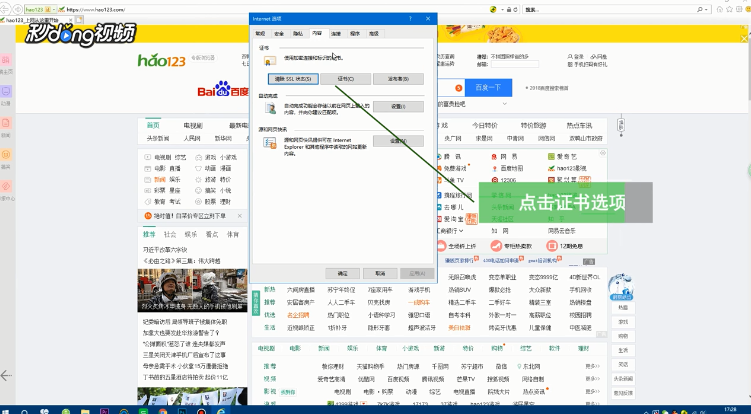Click the smiley feedback icon in IE toolbar
Image resolution: width=751 pixels, height=414 pixels.
tap(748, 10)
